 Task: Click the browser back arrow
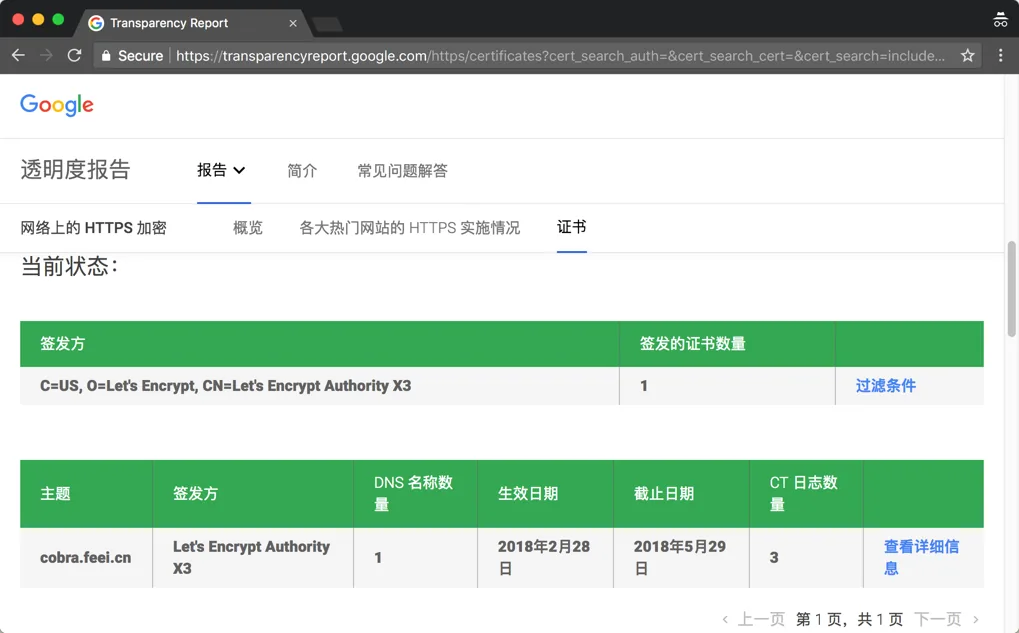18,56
